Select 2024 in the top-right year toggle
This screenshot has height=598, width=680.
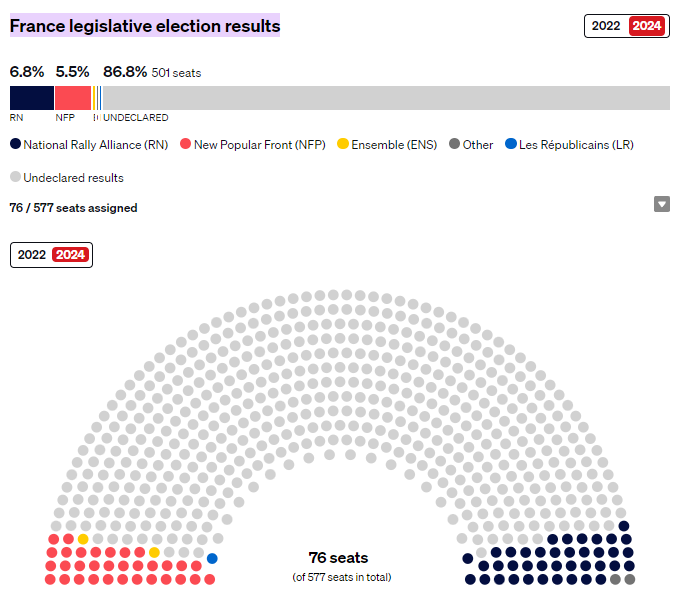pos(647,26)
